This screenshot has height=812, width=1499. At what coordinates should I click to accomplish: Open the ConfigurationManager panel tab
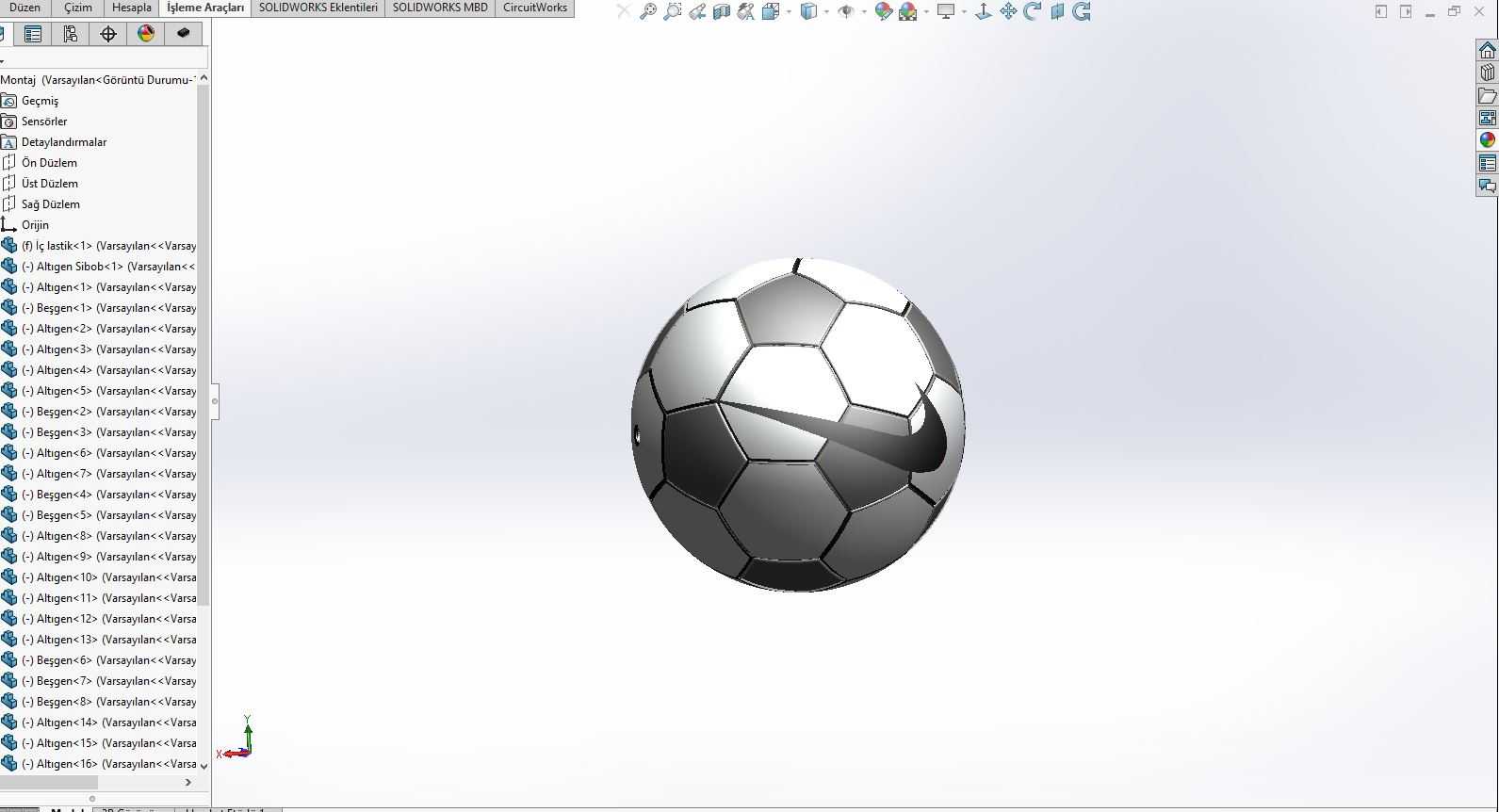tap(70, 34)
